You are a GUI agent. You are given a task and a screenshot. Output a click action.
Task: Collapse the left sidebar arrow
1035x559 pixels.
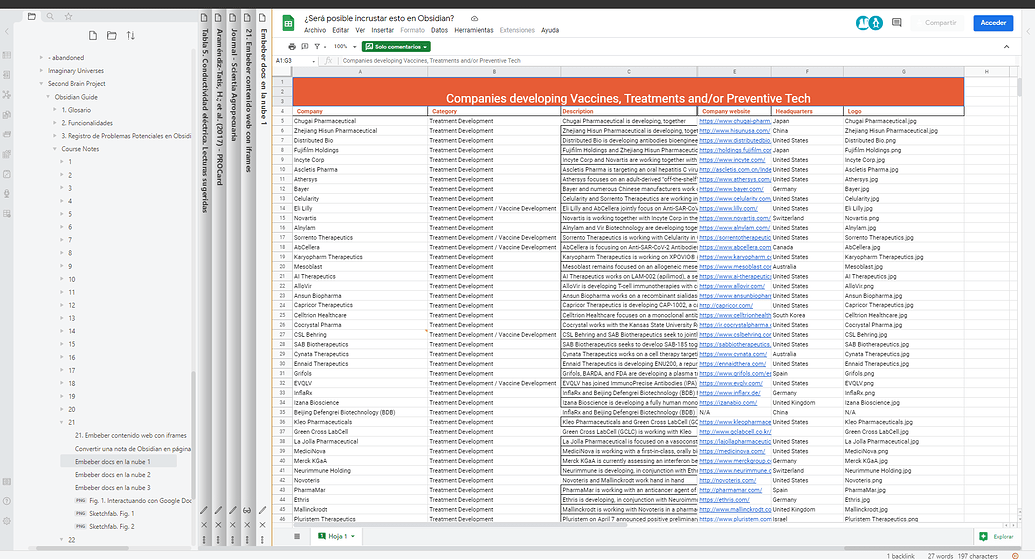click(x=7, y=31)
